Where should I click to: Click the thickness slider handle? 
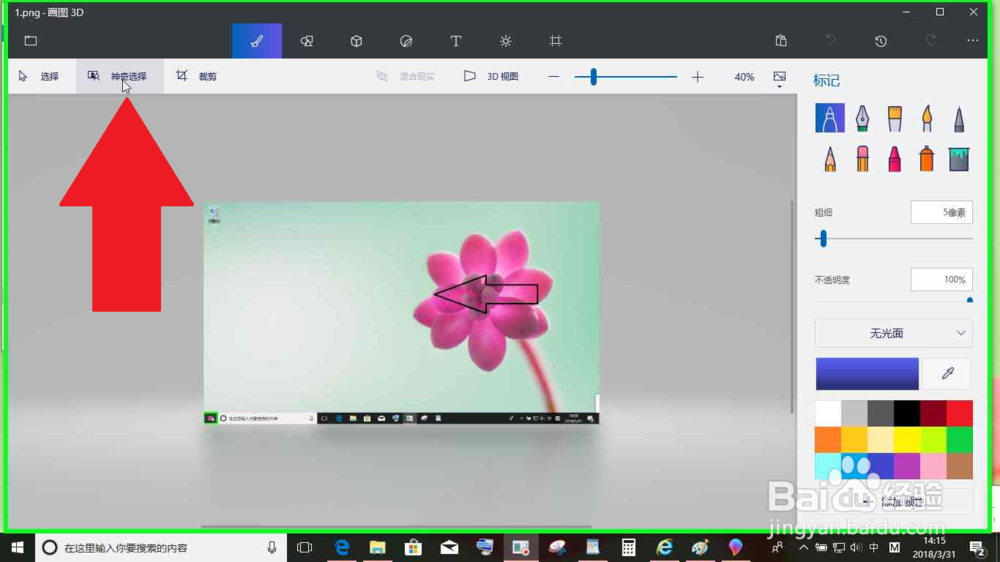pos(823,239)
